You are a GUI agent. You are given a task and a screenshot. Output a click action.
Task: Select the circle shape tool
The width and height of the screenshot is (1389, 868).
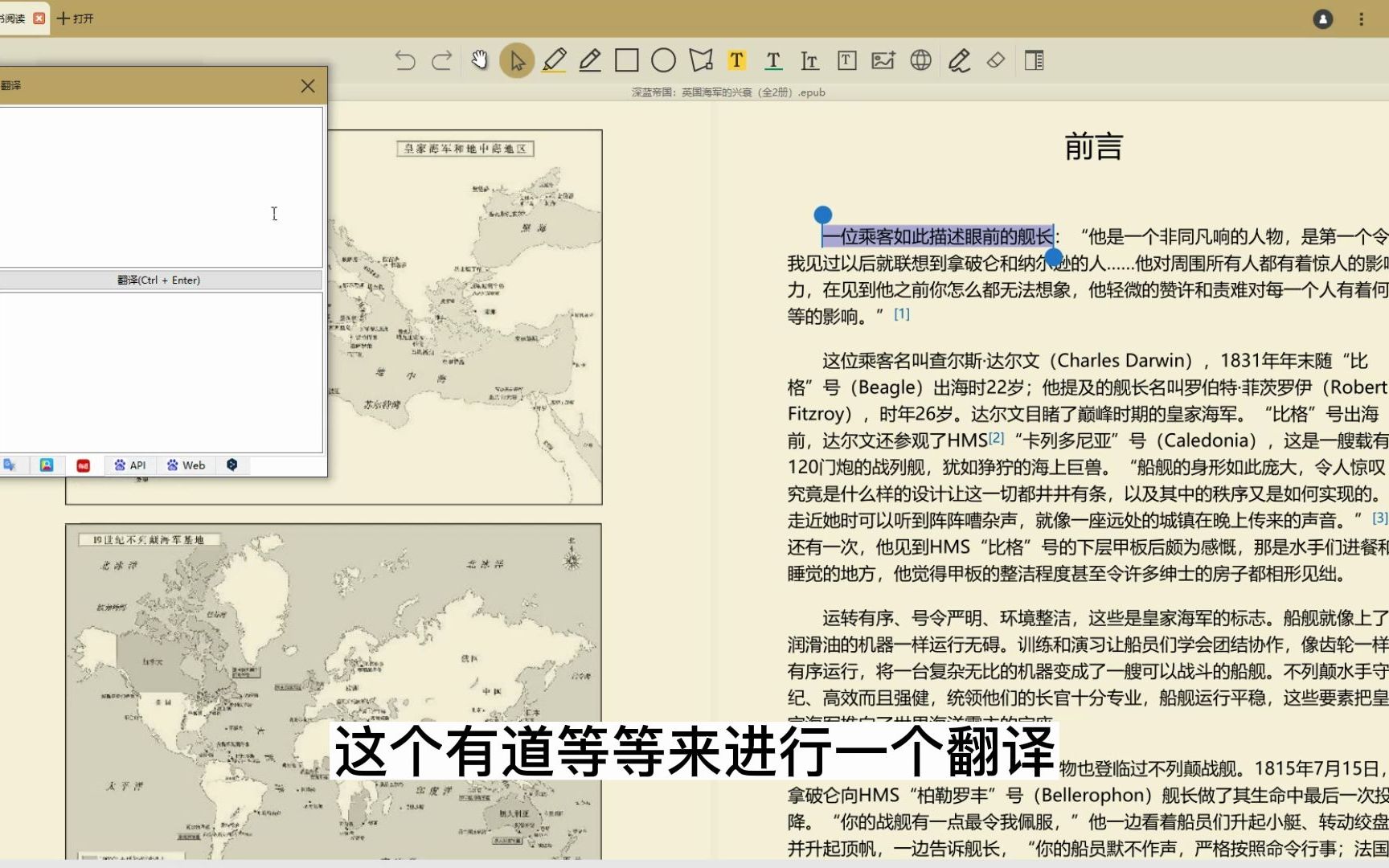click(x=663, y=60)
